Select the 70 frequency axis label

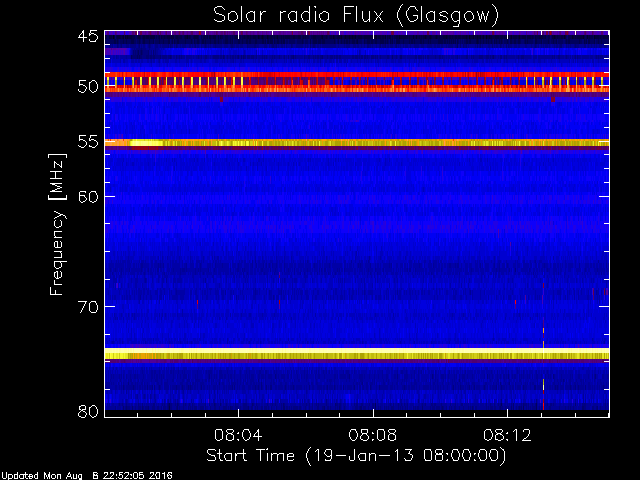coord(88,307)
